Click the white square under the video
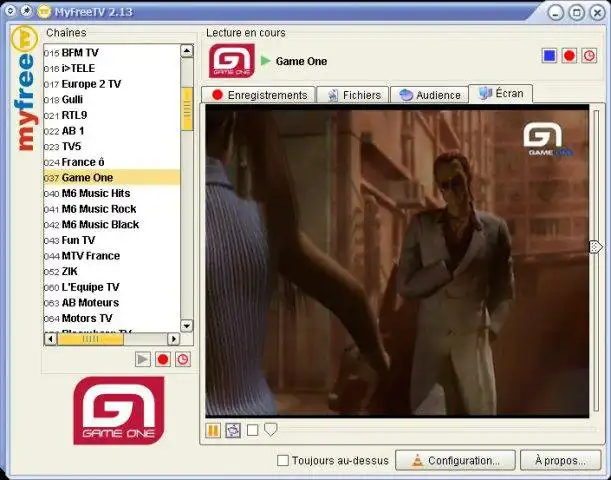This screenshot has width=611, height=480. coord(253,430)
